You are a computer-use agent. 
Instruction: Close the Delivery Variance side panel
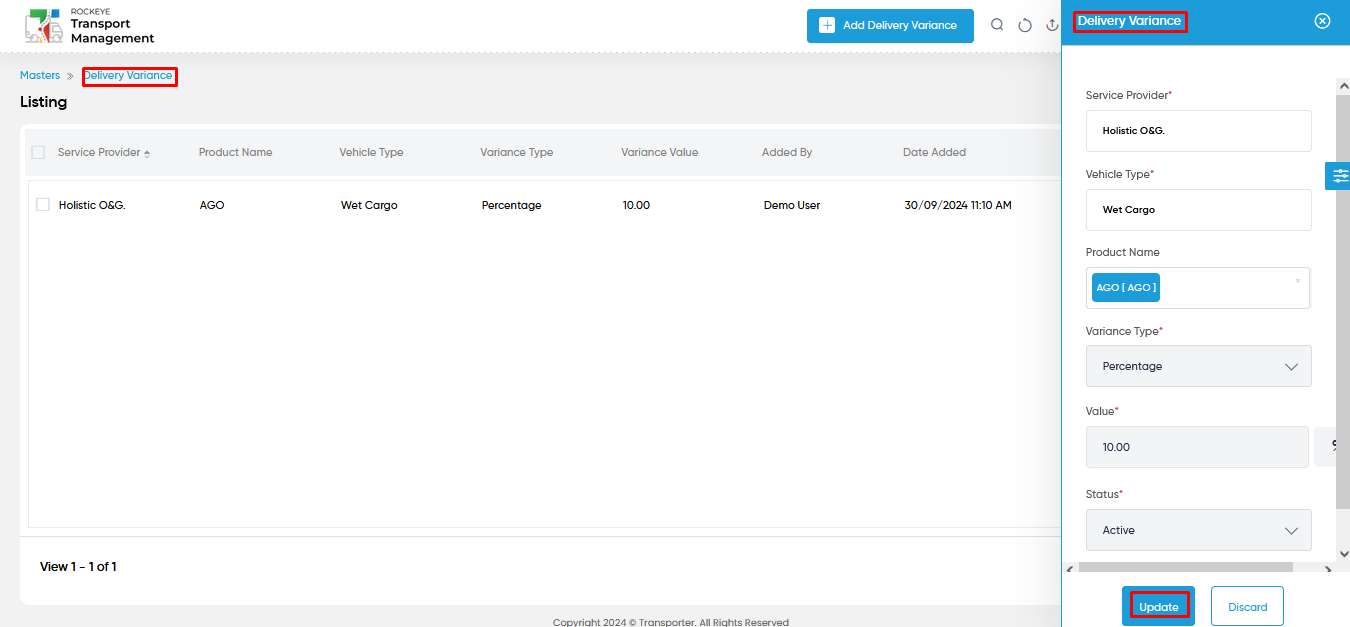click(x=1322, y=21)
